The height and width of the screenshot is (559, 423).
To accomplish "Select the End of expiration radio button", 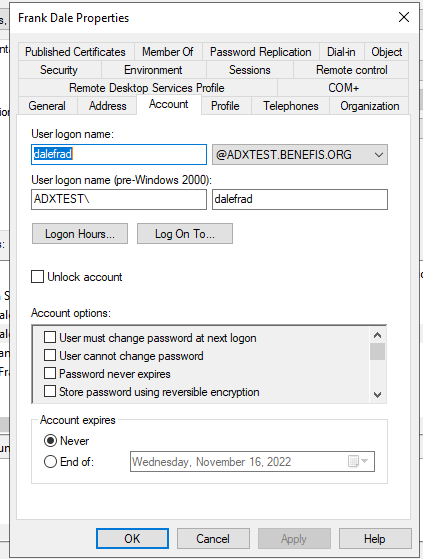I will click(50, 462).
